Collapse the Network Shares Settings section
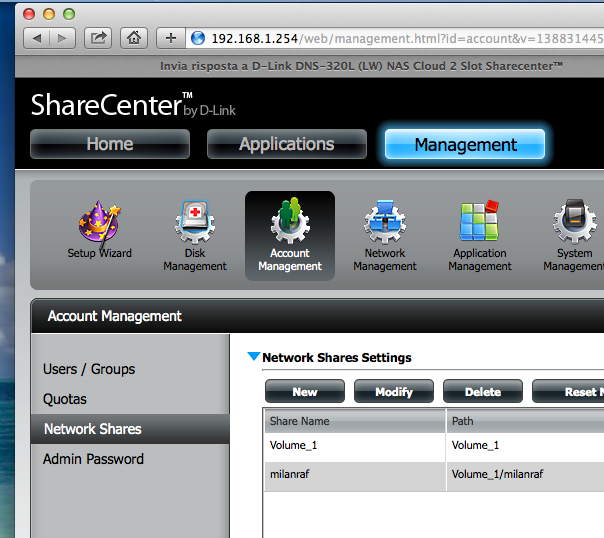The image size is (604, 538). (253, 356)
